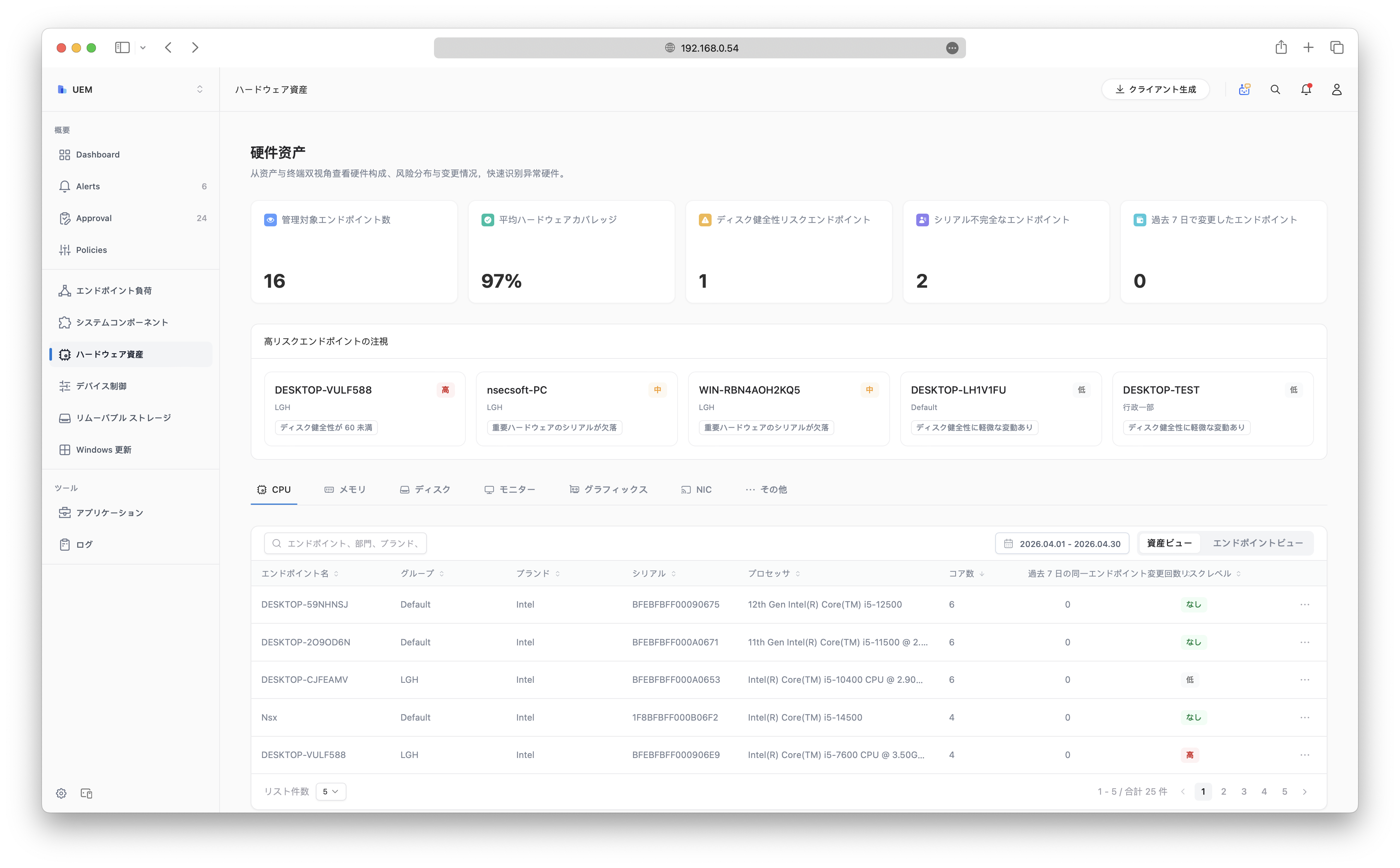
Task: Open デバイス制御 in the sidebar
Action: coord(101,386)
